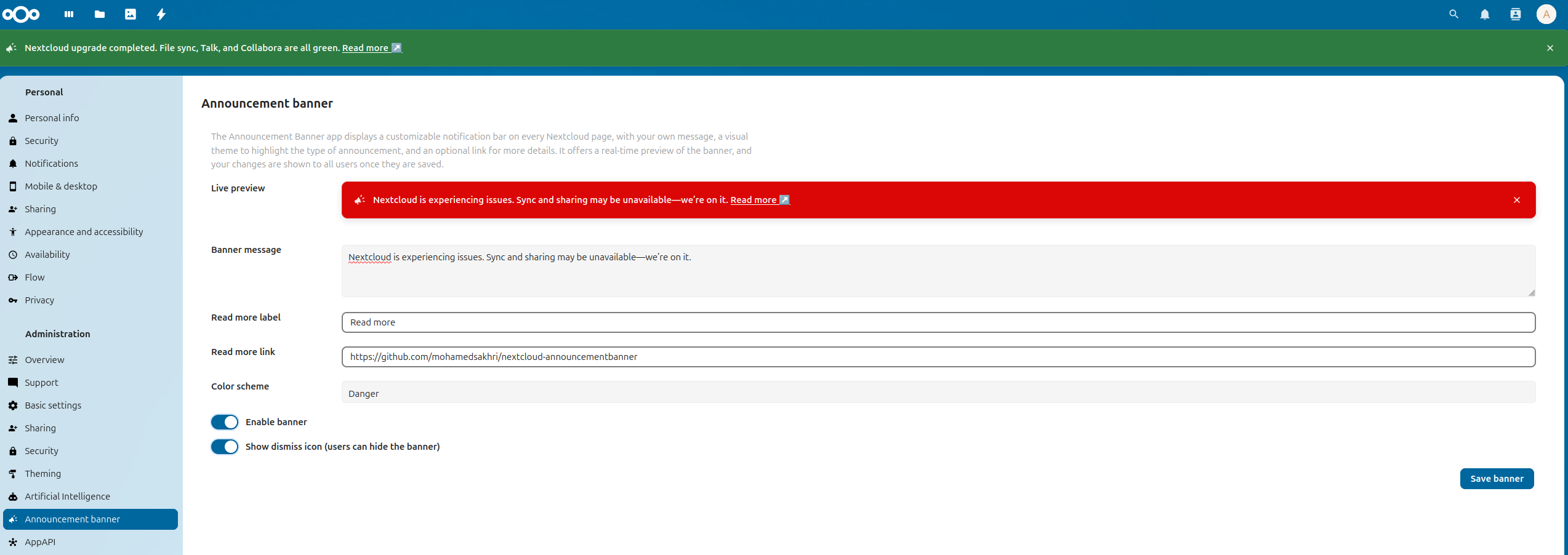
Task: Open Artificial Intelligence section
Action: coord(90,497)
